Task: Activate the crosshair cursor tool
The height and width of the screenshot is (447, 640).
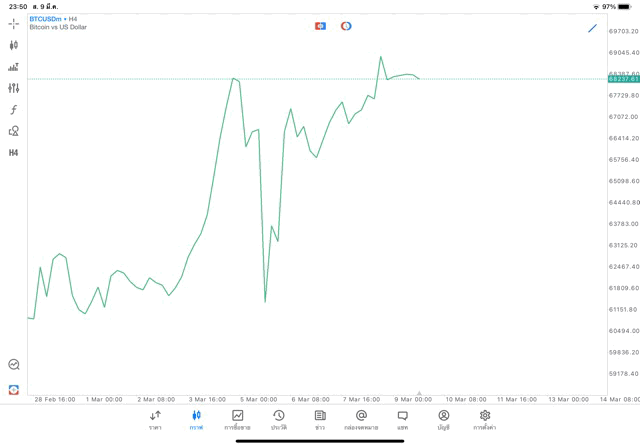Action: coord(13,23)
